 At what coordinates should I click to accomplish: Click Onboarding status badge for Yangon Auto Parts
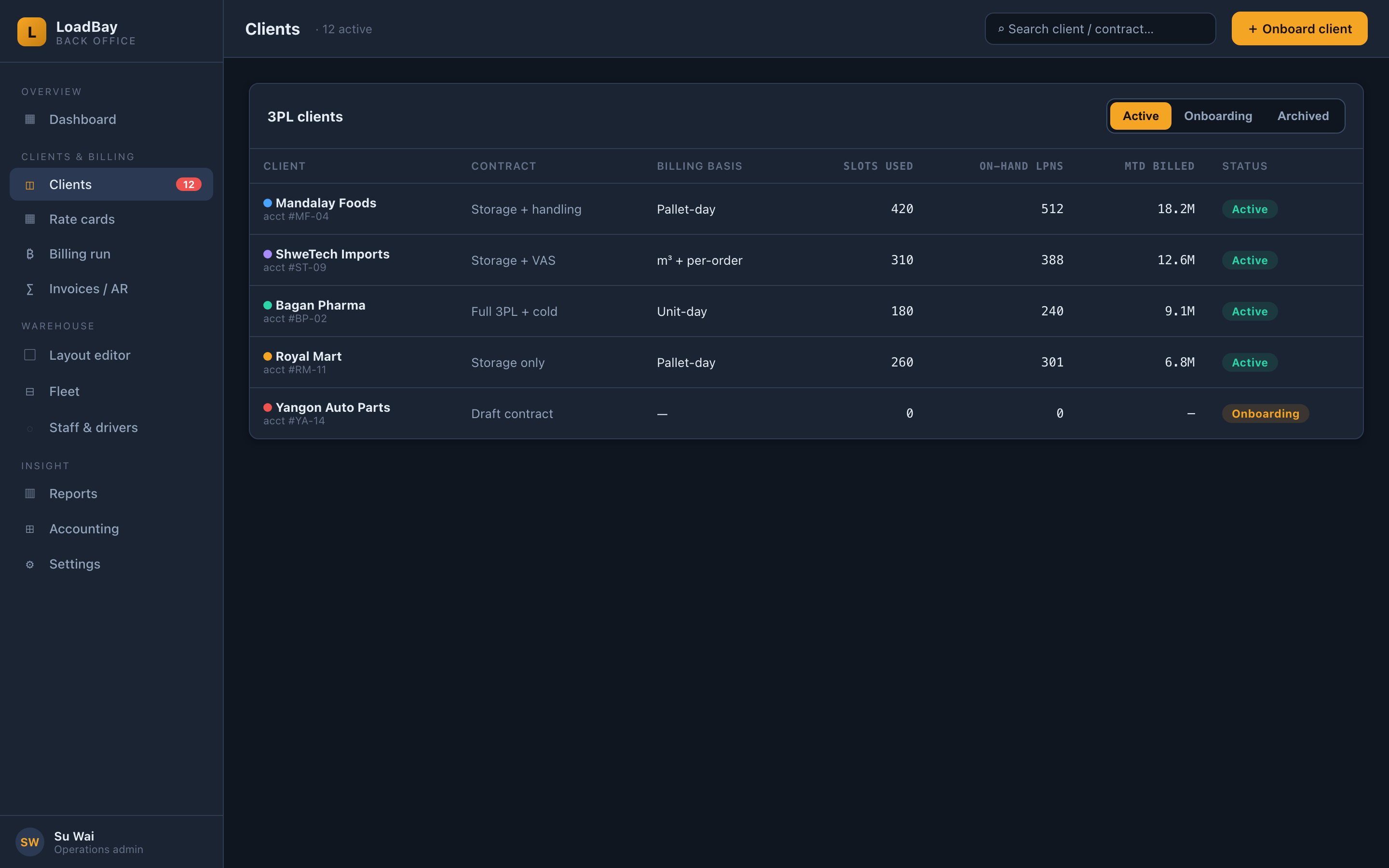[x=1265, y=413]
